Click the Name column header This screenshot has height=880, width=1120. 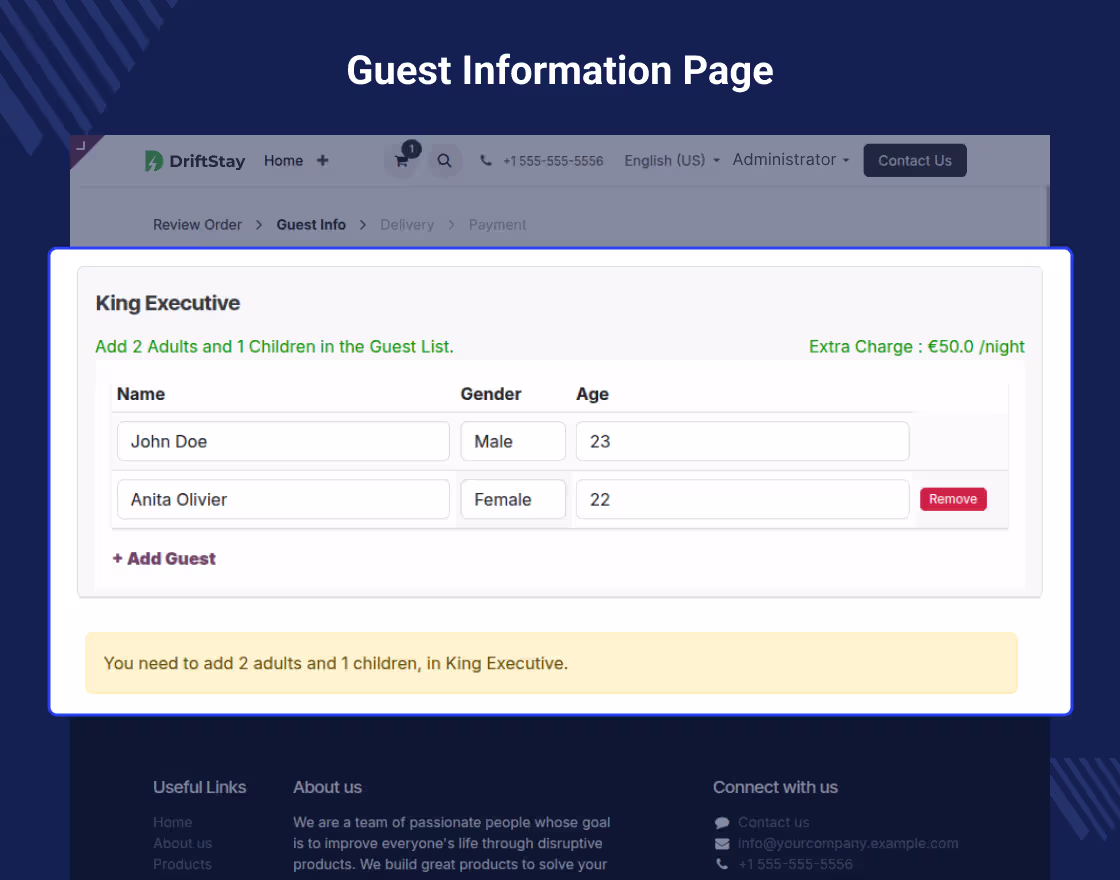[141, 394]
